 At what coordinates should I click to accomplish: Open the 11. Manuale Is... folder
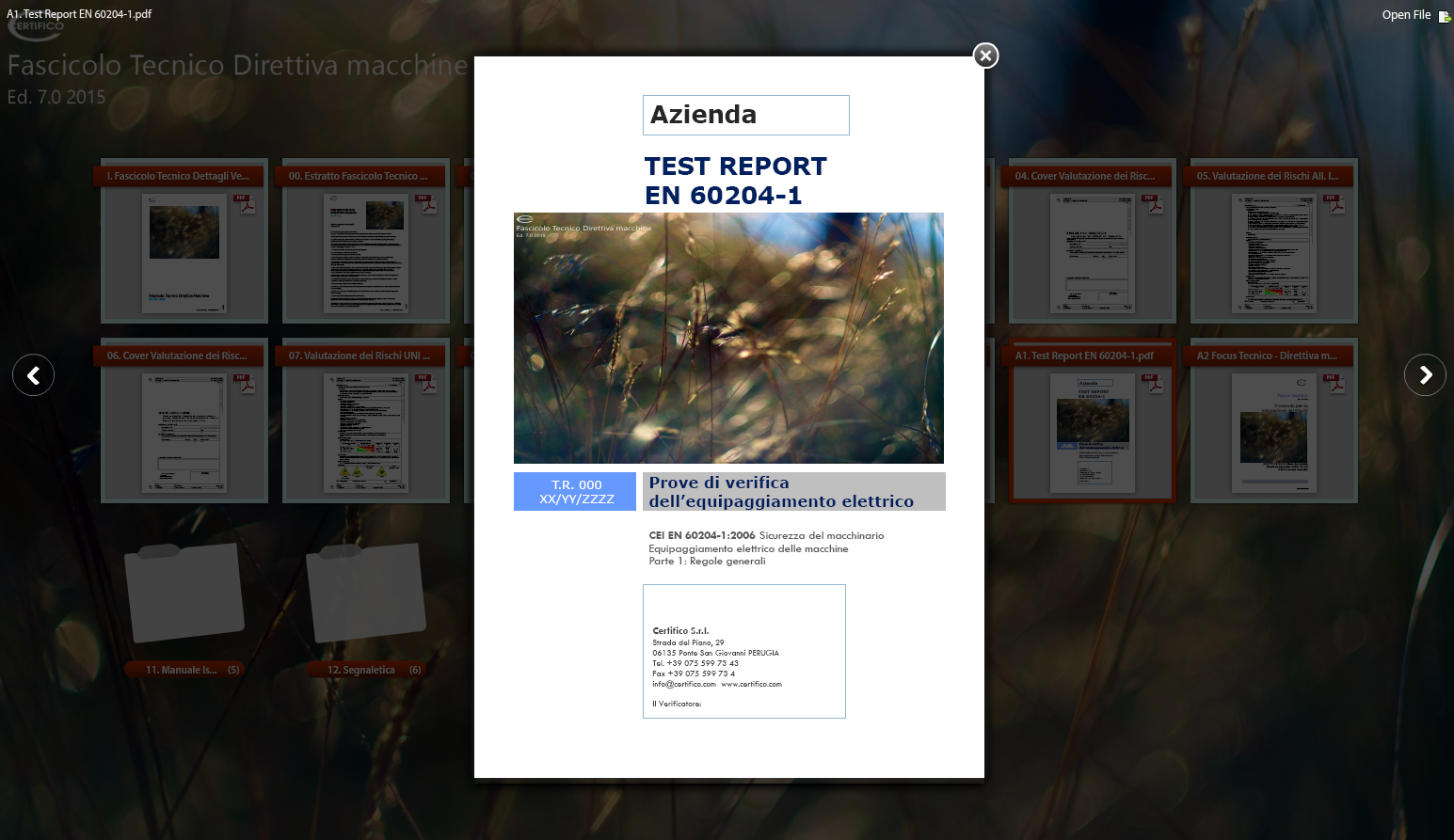pos(184,593)
